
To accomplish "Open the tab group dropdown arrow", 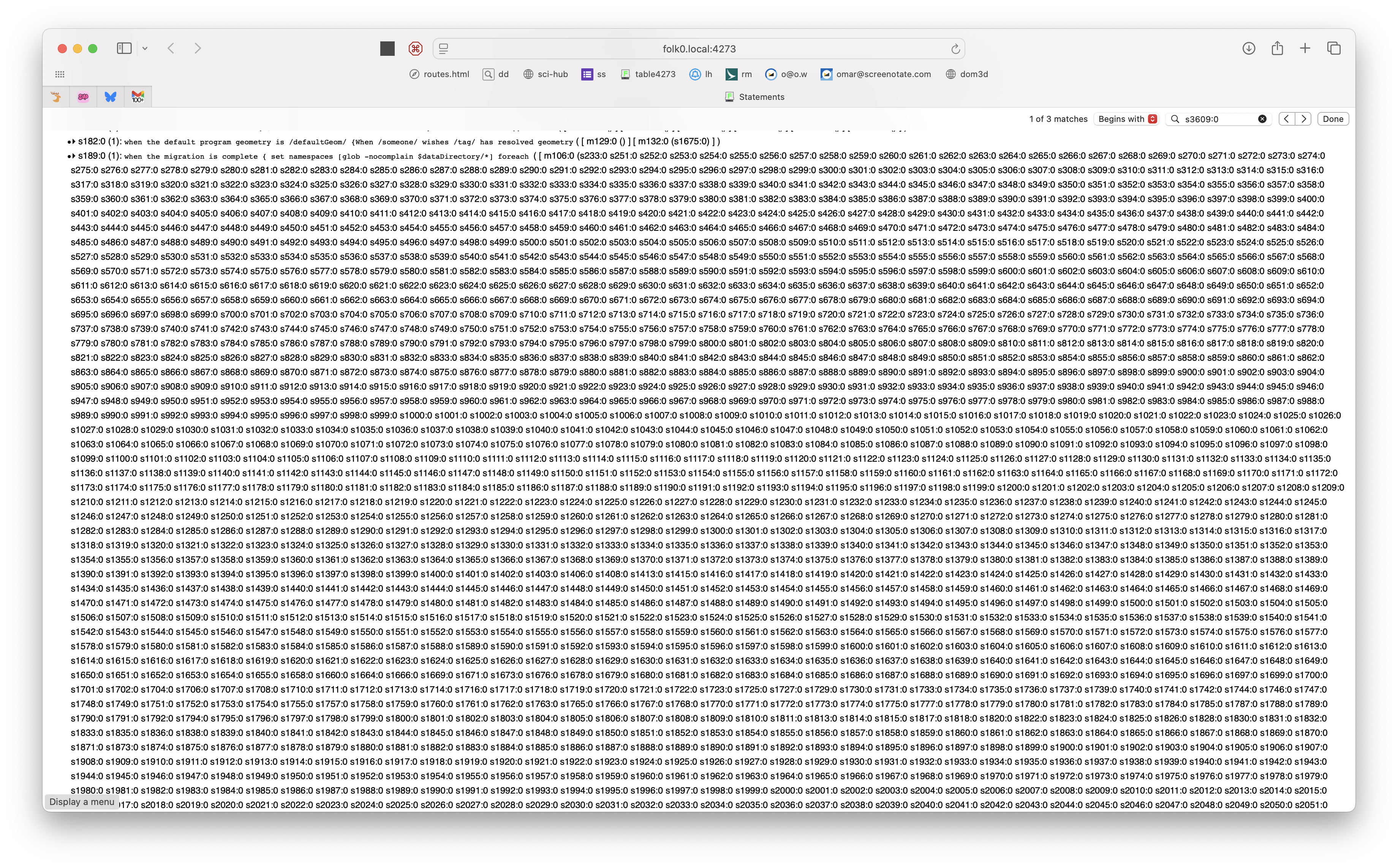I will 145,49.
